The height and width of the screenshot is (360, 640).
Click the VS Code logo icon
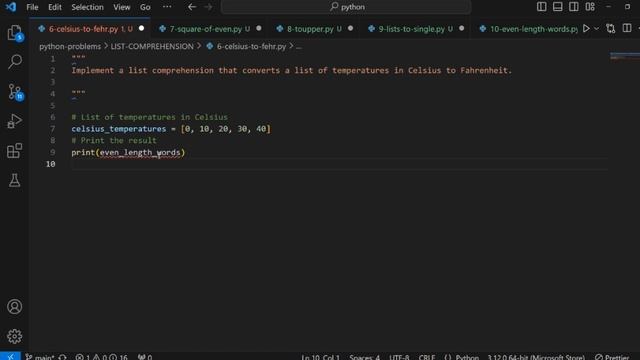click(11, 7)
